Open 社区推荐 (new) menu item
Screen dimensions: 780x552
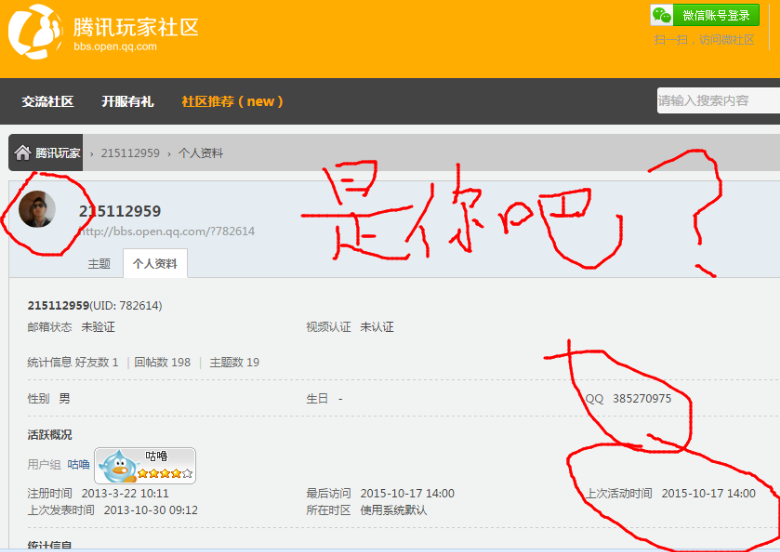tap(232, 101)
